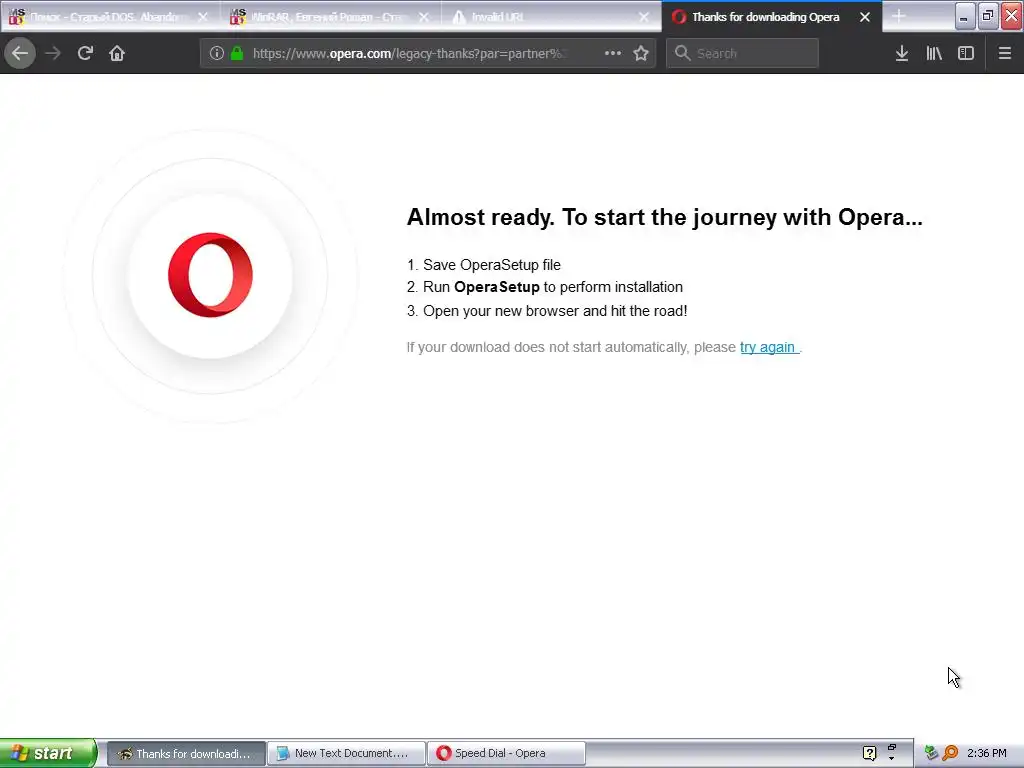1024x768 pixels.
Task: Click the search magnifier icon
Action: 682,53
